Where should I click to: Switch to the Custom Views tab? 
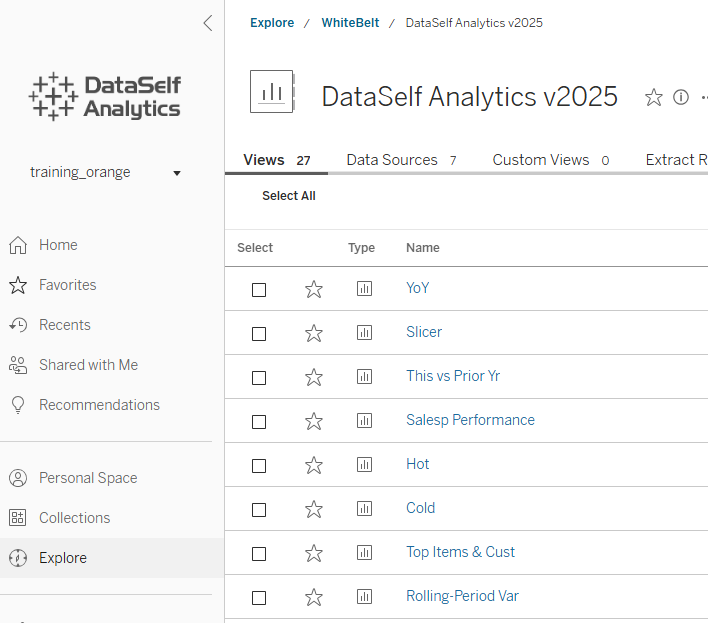(x=551, y=160)
